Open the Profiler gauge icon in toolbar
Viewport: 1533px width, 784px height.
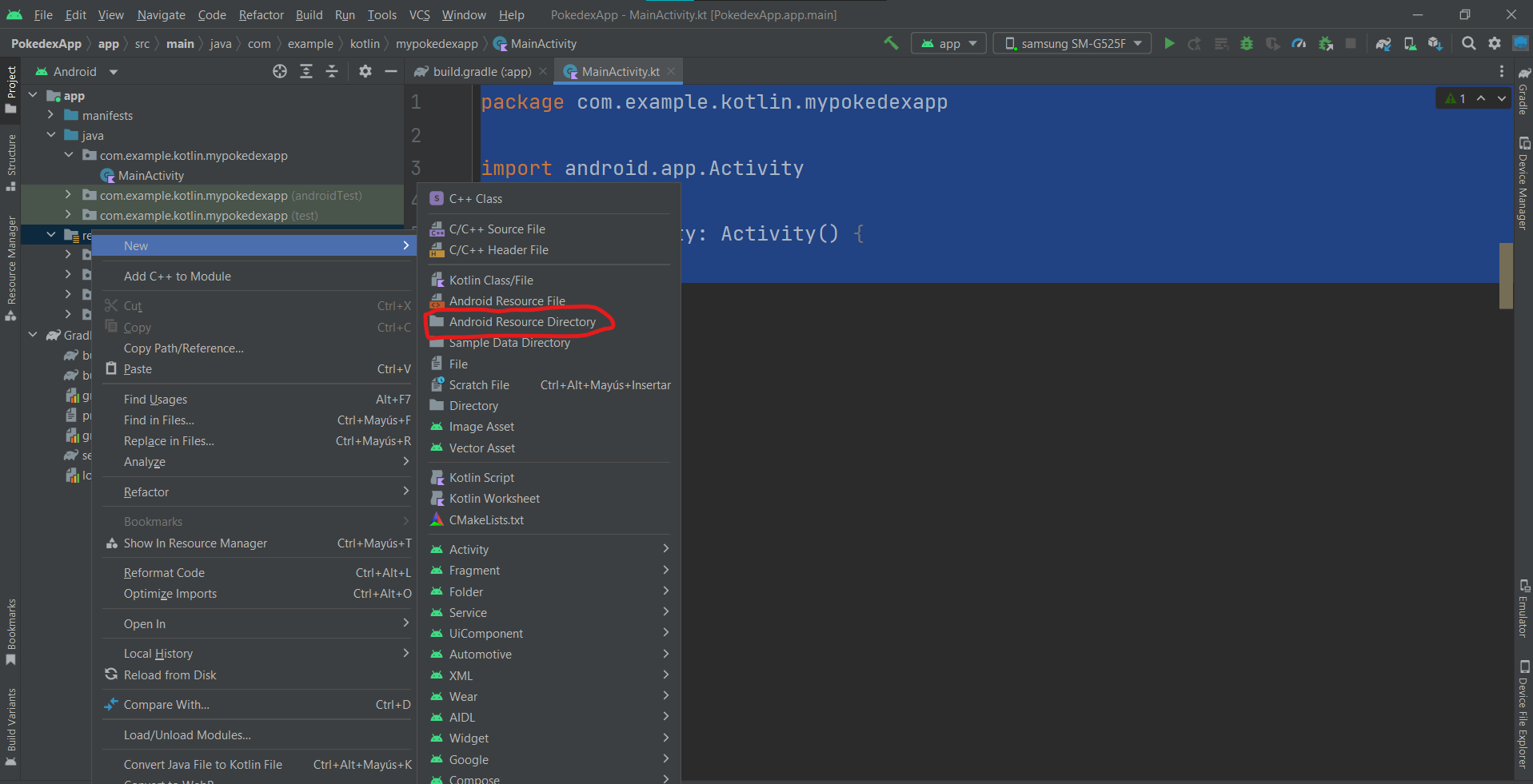(x=1299, y=44)
